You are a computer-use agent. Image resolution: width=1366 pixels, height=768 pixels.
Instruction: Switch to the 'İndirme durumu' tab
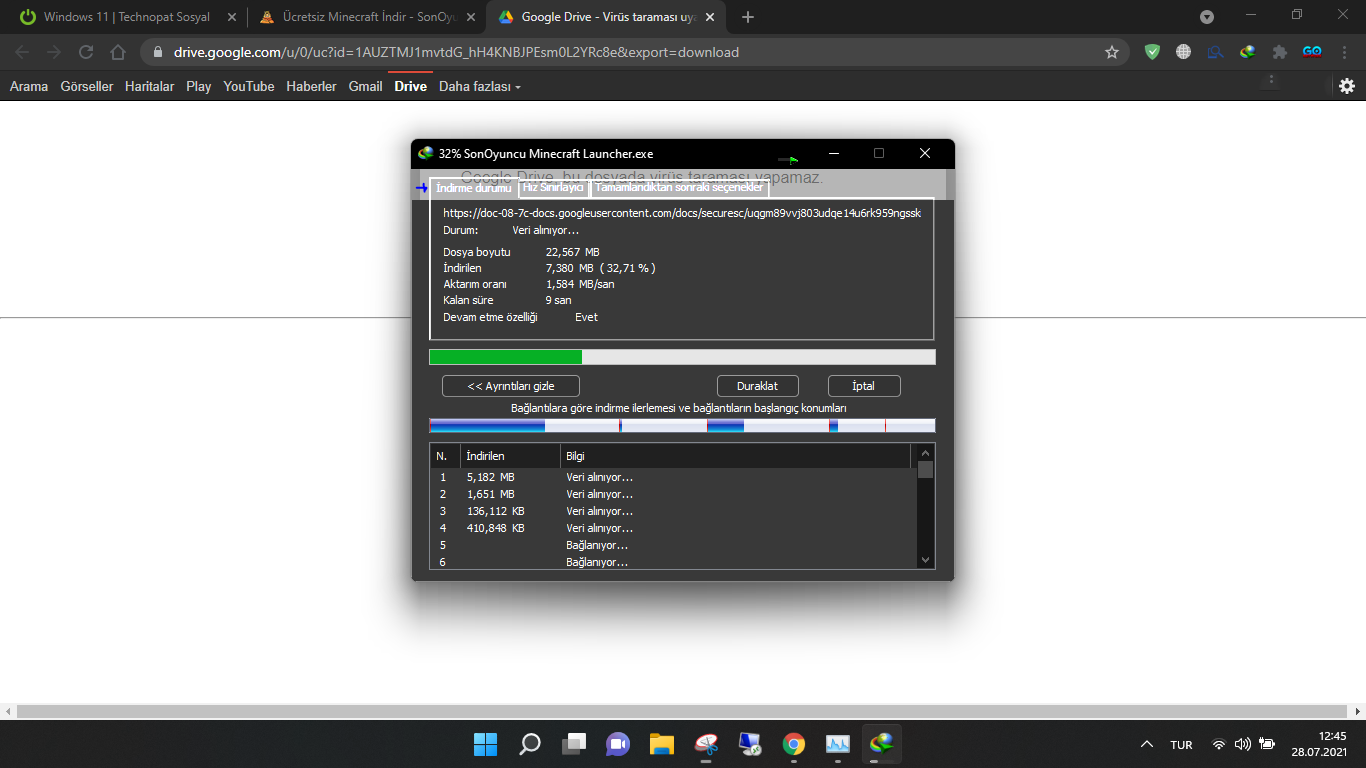click(474, 188)
